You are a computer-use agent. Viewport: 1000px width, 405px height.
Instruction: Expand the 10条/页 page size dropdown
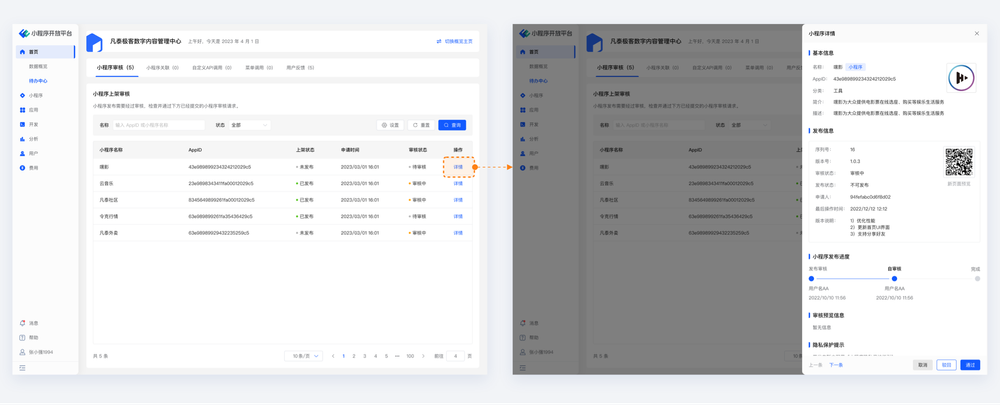click(303, 356)
